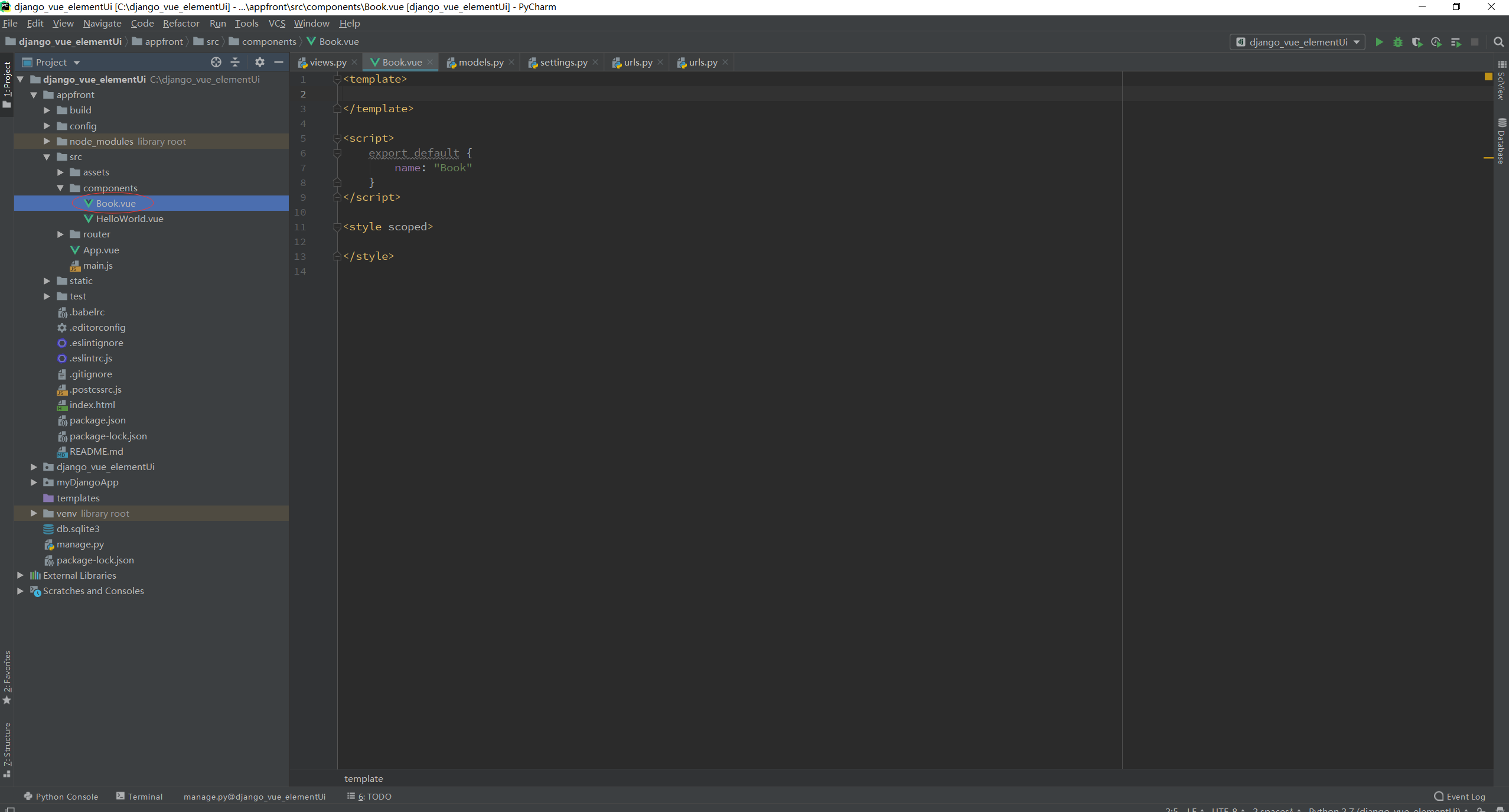
Task: Fold the template tag on line 1
Action: click(x=337, y=79)
